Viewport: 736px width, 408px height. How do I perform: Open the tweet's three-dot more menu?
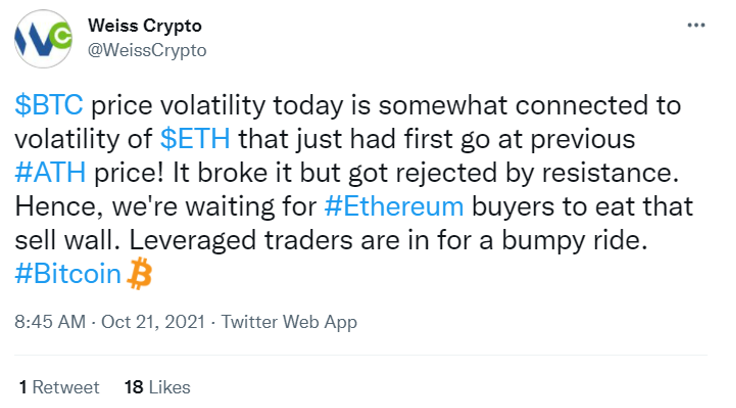coord(696,25)
